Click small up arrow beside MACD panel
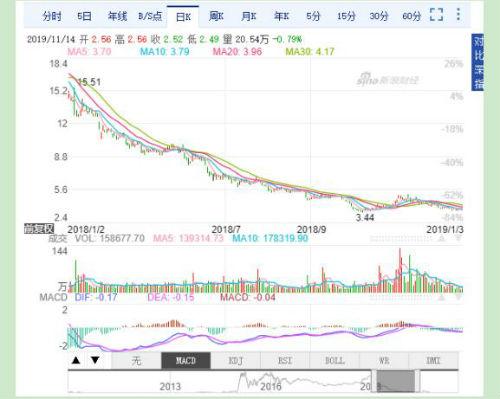500x399 pixels. click(441, 297)
